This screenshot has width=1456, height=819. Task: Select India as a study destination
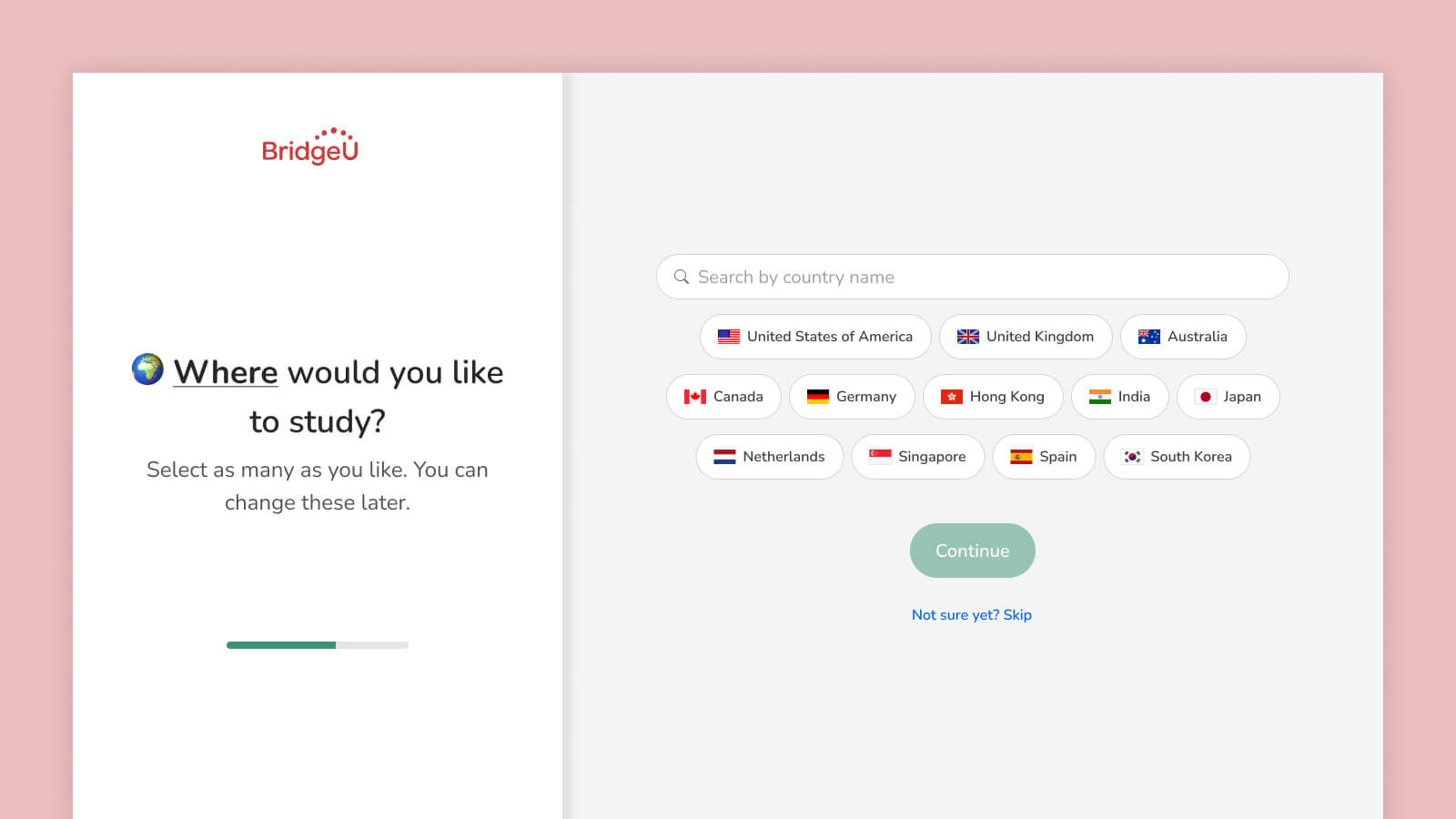pyautogui.click(x=1120, y=397)
